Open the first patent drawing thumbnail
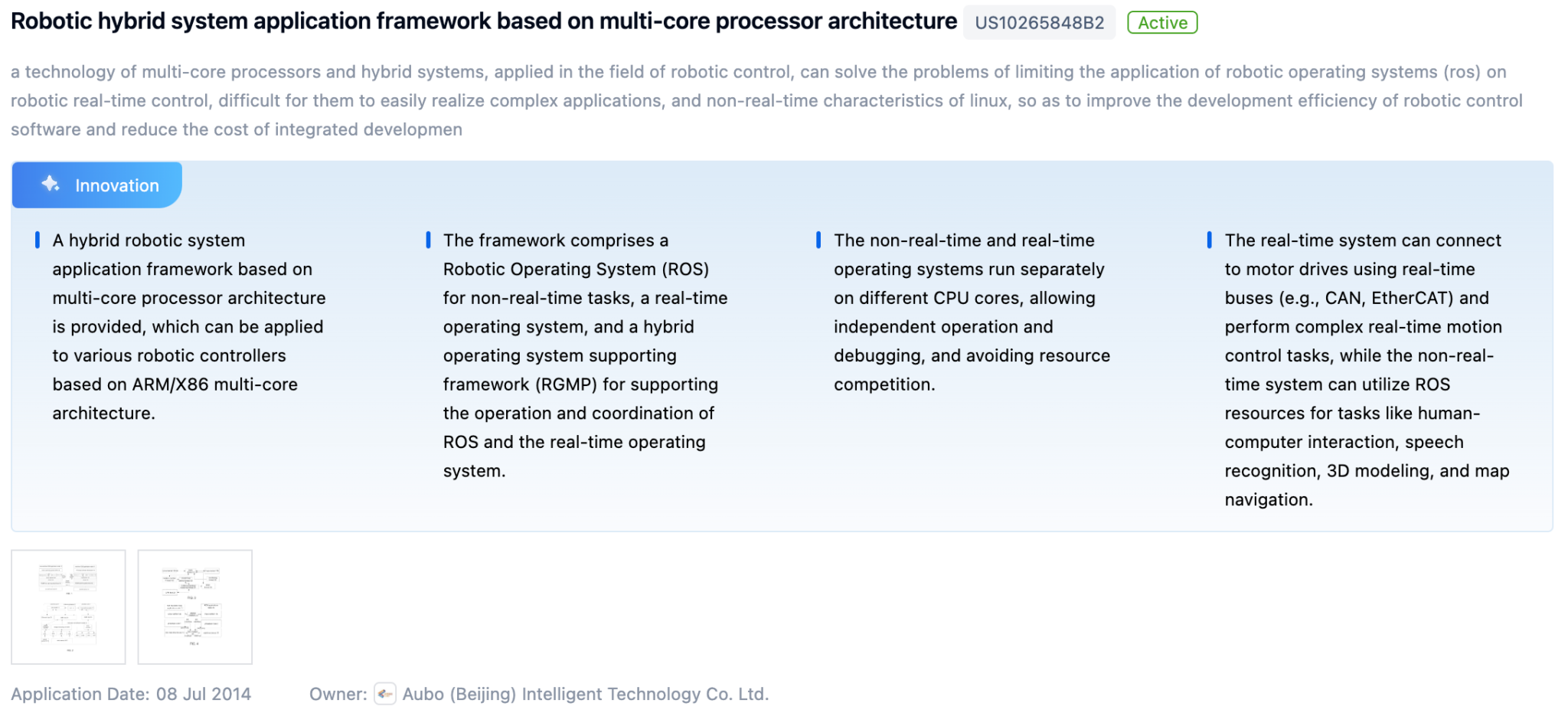This screenshot has height=713, width=1568. 69,607
